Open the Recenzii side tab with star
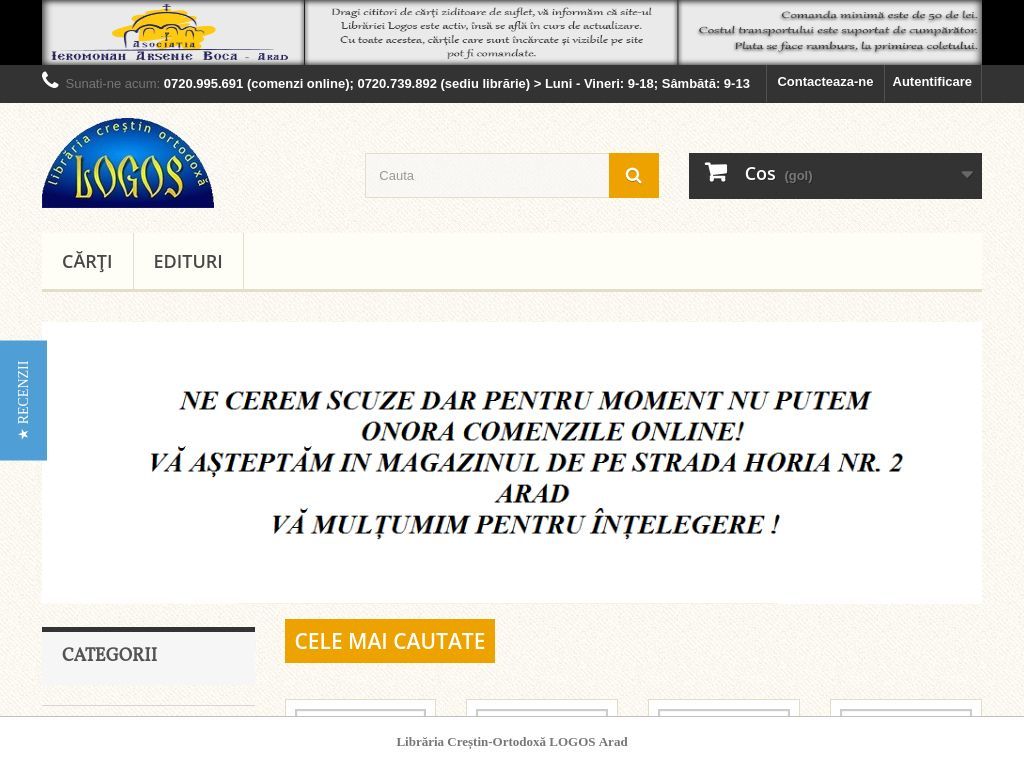Image resolution: width=1024 pixels, height=768 pixels. click(x=23, y=400)
